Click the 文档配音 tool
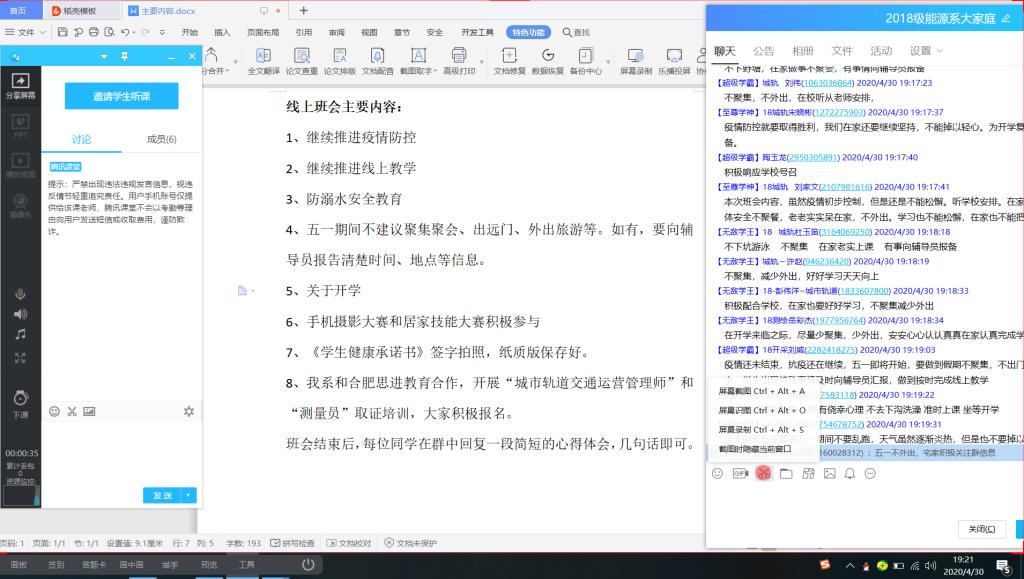This screenshot has height=579, width=1024. [x=377, y=61]
